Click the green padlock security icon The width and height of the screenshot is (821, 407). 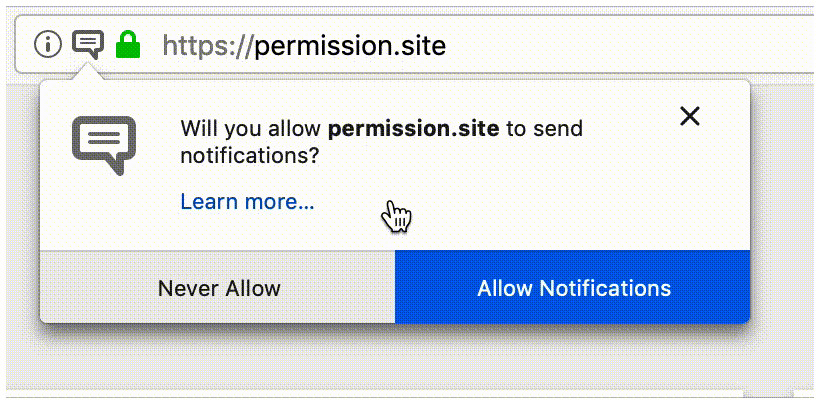pyautogui.click(x=127, y=44)
